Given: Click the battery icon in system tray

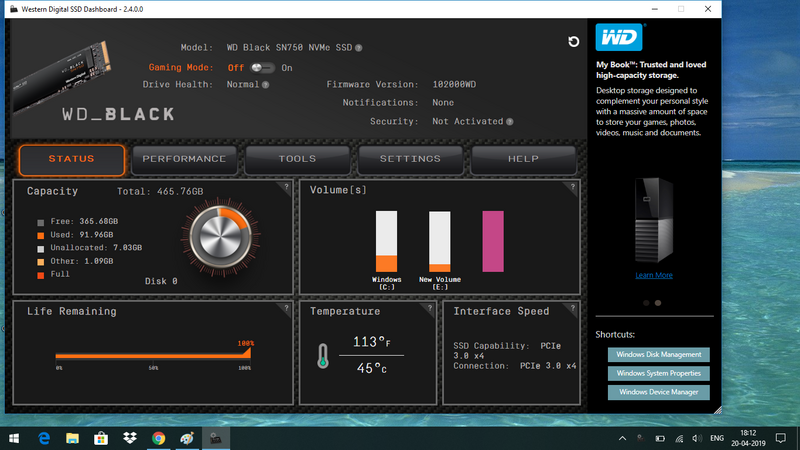Looking at the screenshot, I should pos(660,438).
